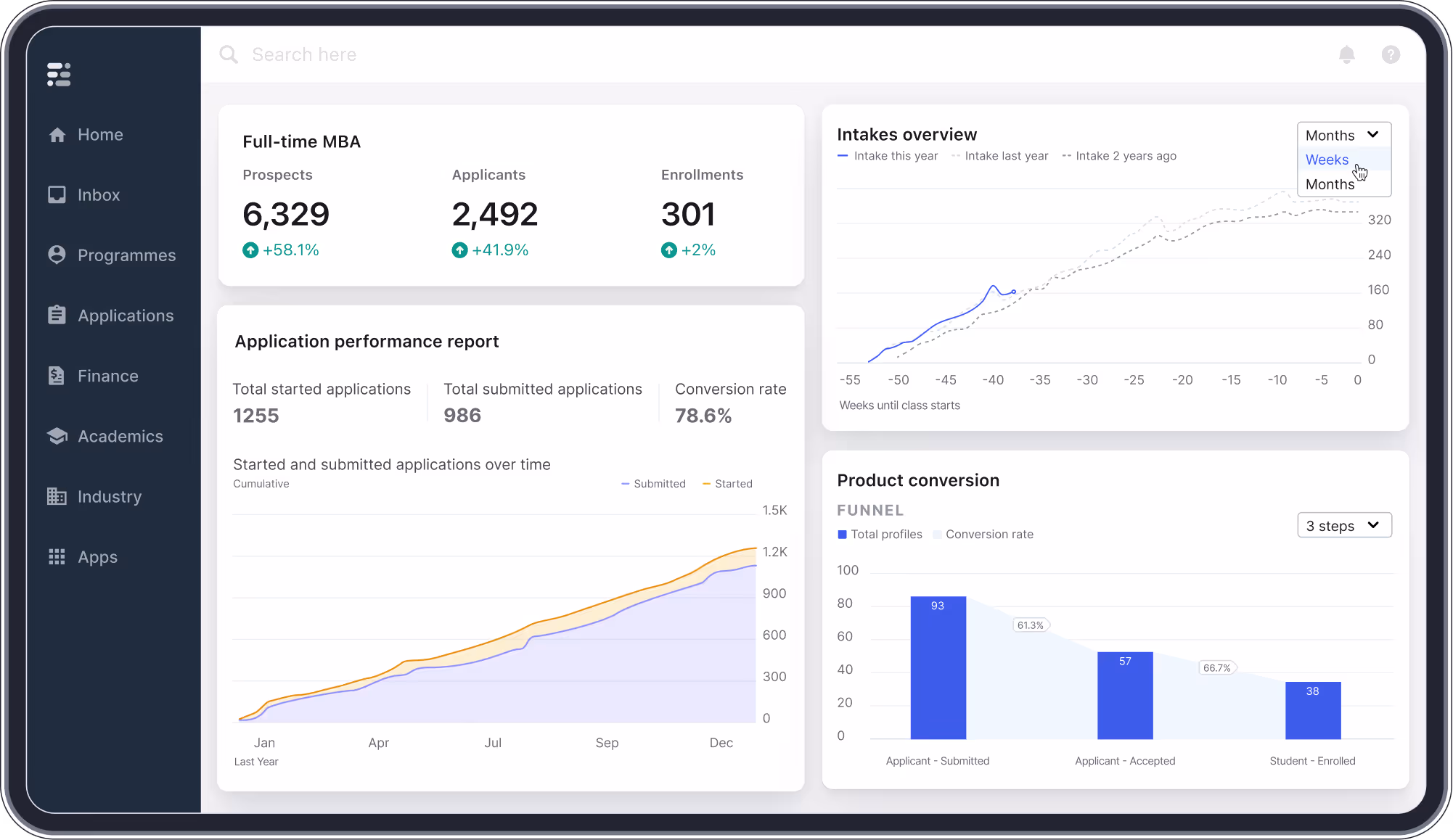Screen dimensions: 1453x840
Task: Select the Inbox icon in the sidebar
Action: pos(57,194)
